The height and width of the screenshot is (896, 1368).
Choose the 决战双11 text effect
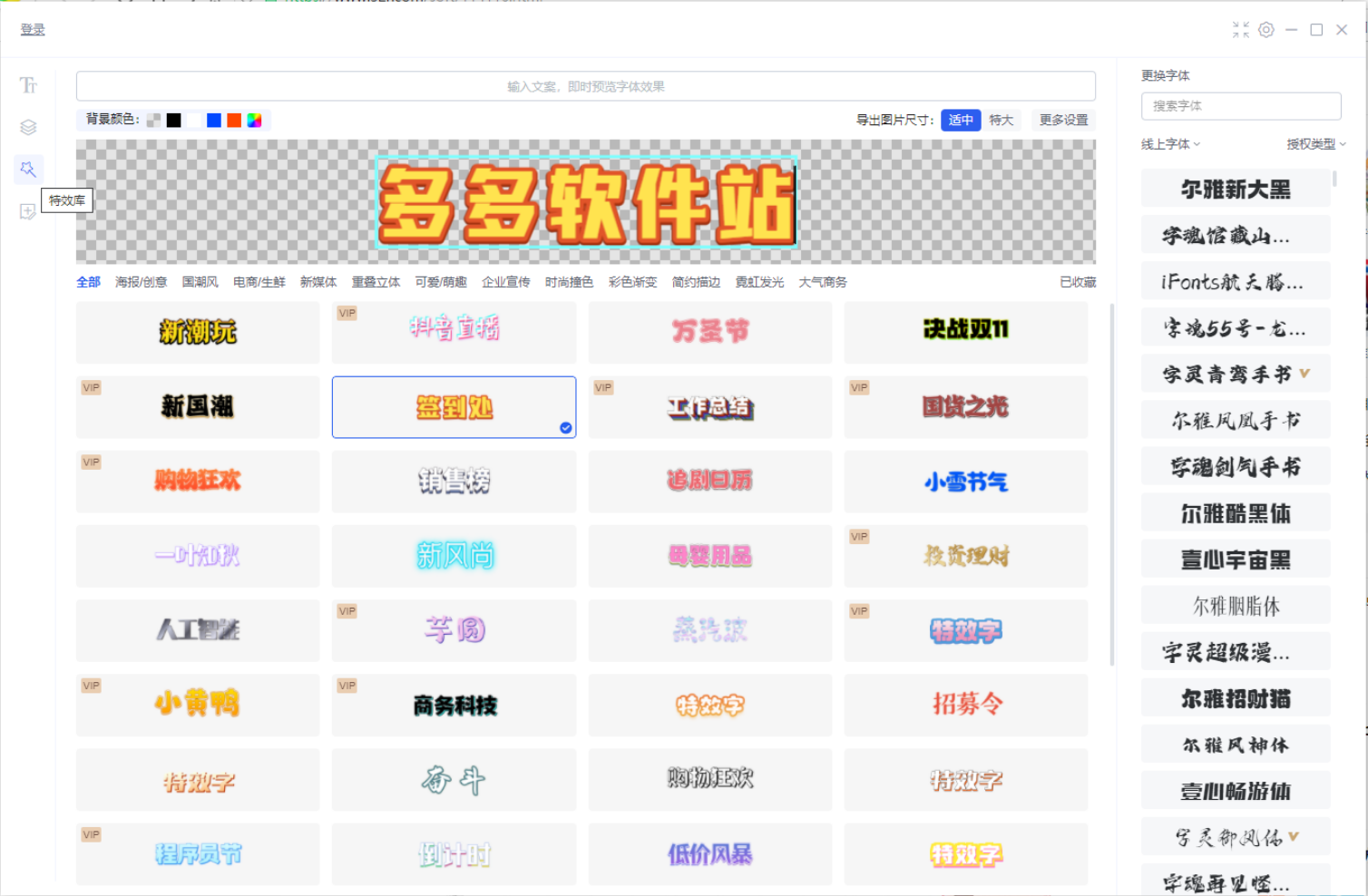pos(966,333)
